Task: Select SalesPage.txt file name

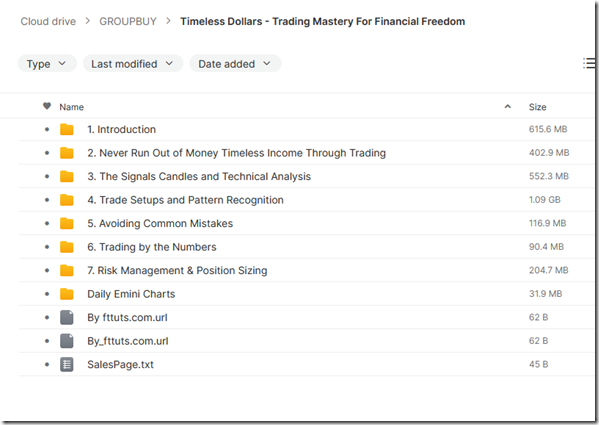Action: 120,365
